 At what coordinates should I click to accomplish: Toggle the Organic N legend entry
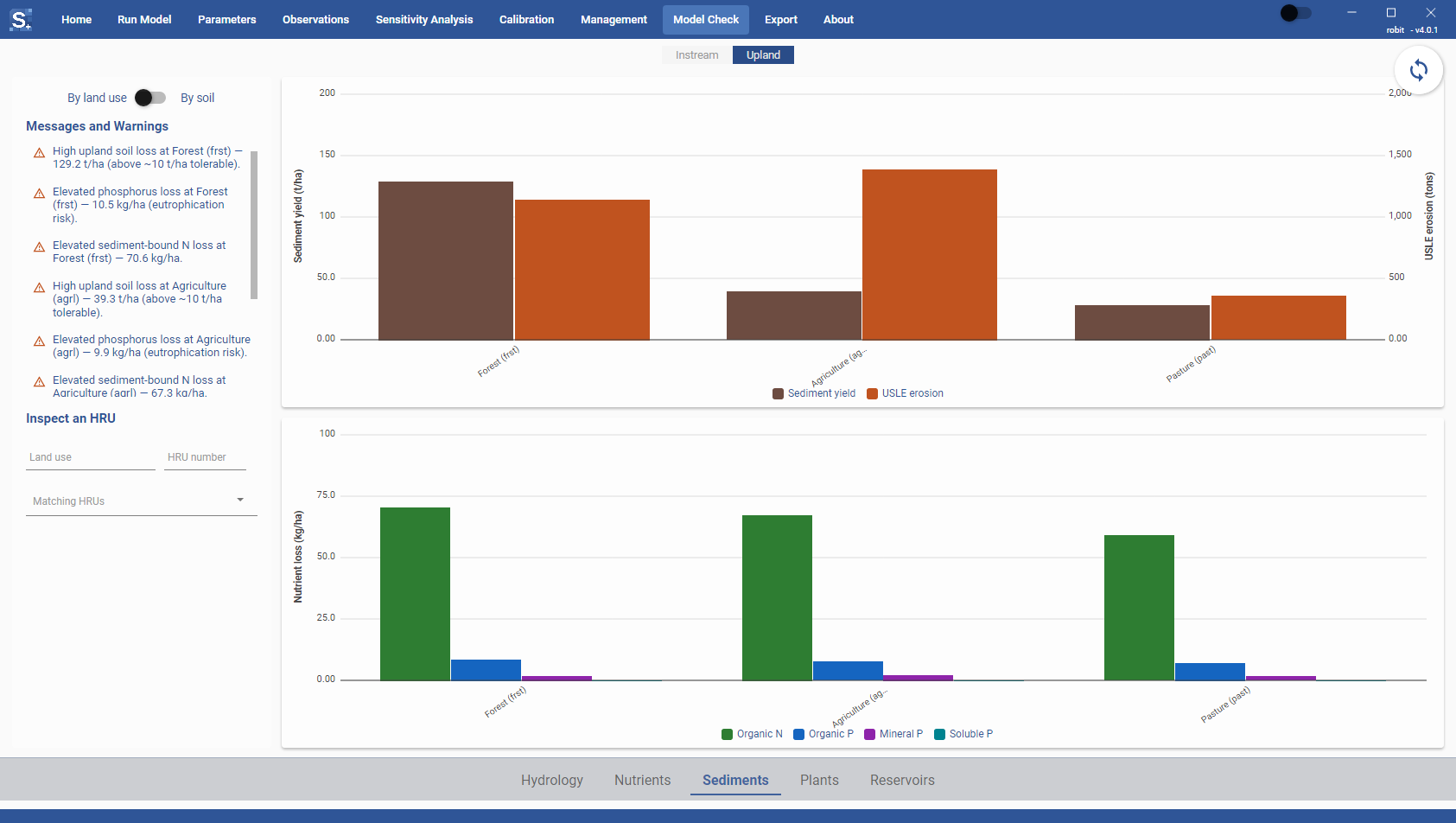point(752,734)
